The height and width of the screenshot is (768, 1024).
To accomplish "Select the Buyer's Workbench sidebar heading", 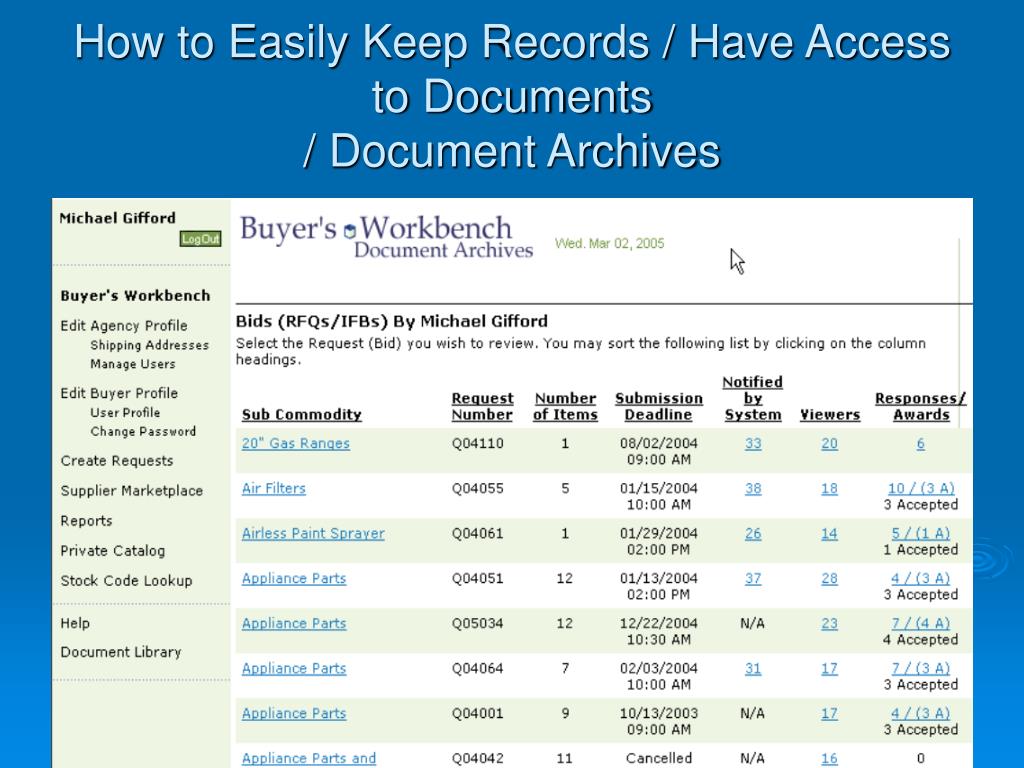I will pyautogui.click(x=135, y=296).
